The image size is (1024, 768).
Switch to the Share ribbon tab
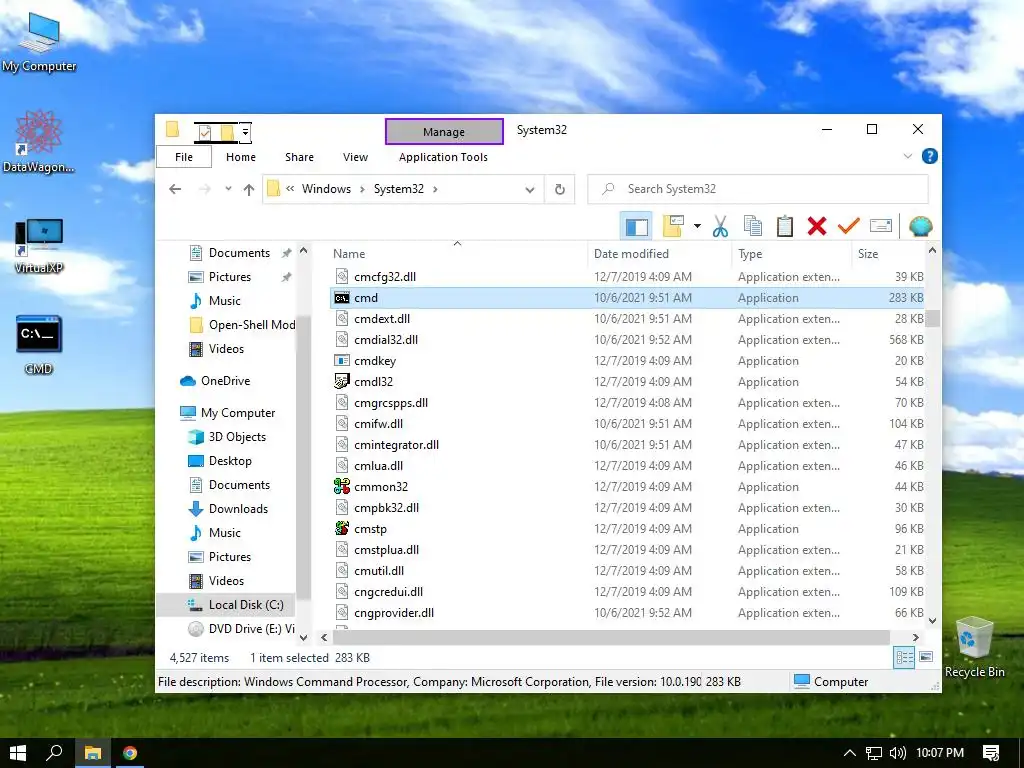click(299, 157)
